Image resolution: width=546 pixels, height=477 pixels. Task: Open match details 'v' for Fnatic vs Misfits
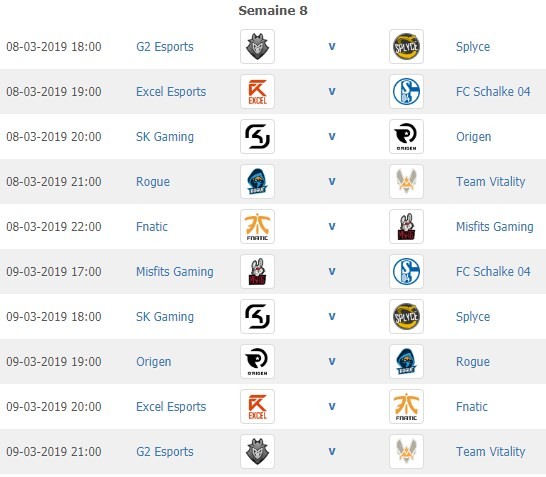coord(332,226)
